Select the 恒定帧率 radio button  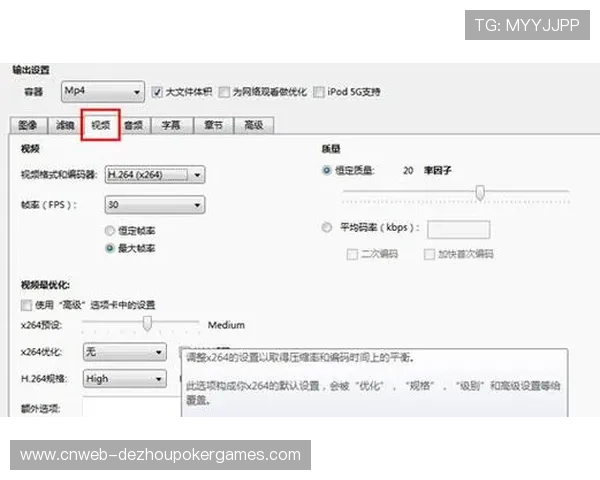(x=110, y=231)
